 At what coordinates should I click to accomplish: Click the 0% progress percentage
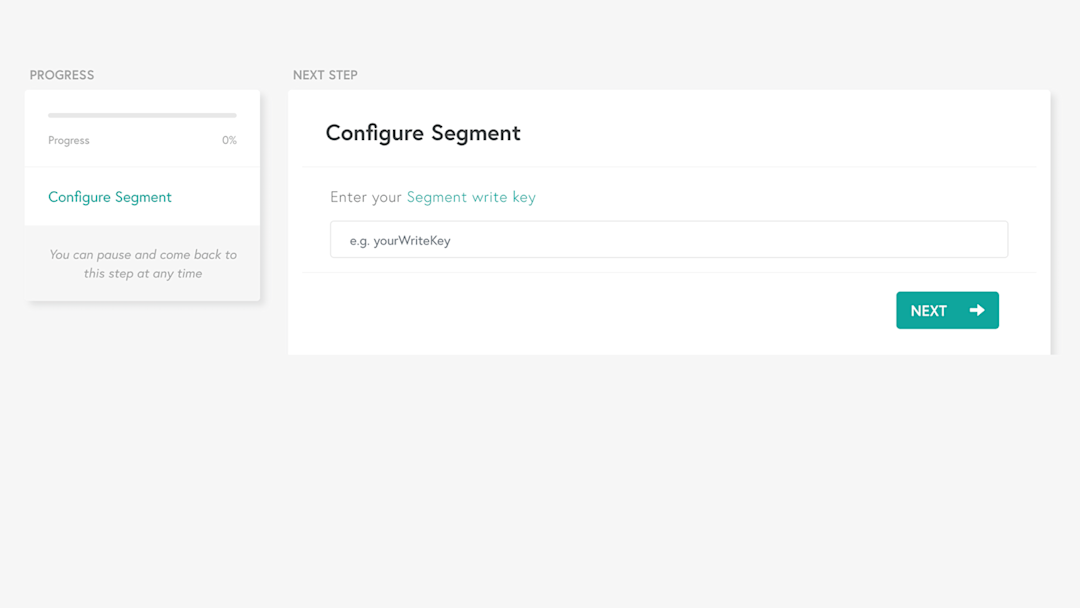[229, 141]
